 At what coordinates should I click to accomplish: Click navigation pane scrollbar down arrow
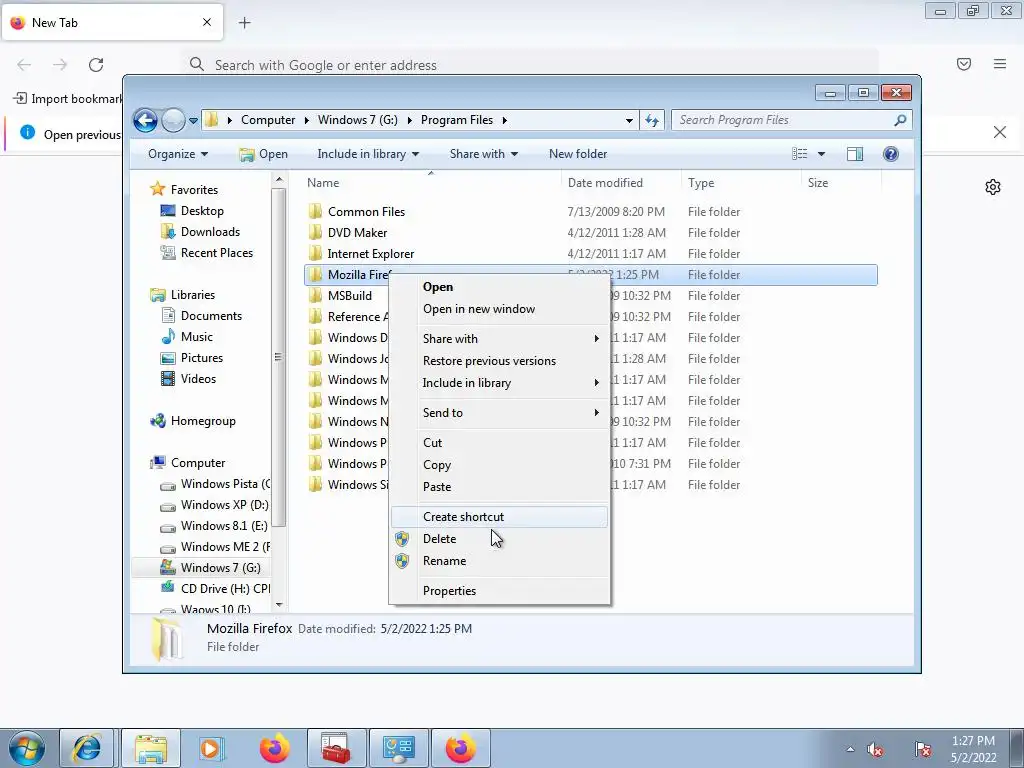tap(279, 605)
